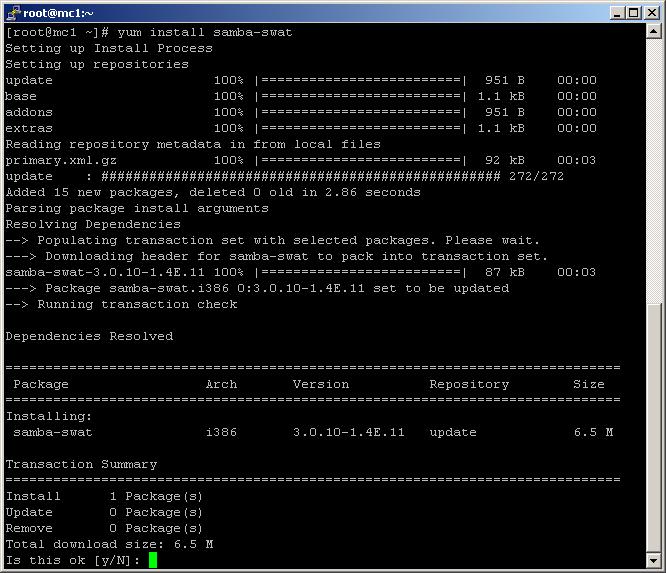Close the root@mc1 terminal window
This screenshot has width=666, height=573.
coord(652,13)
